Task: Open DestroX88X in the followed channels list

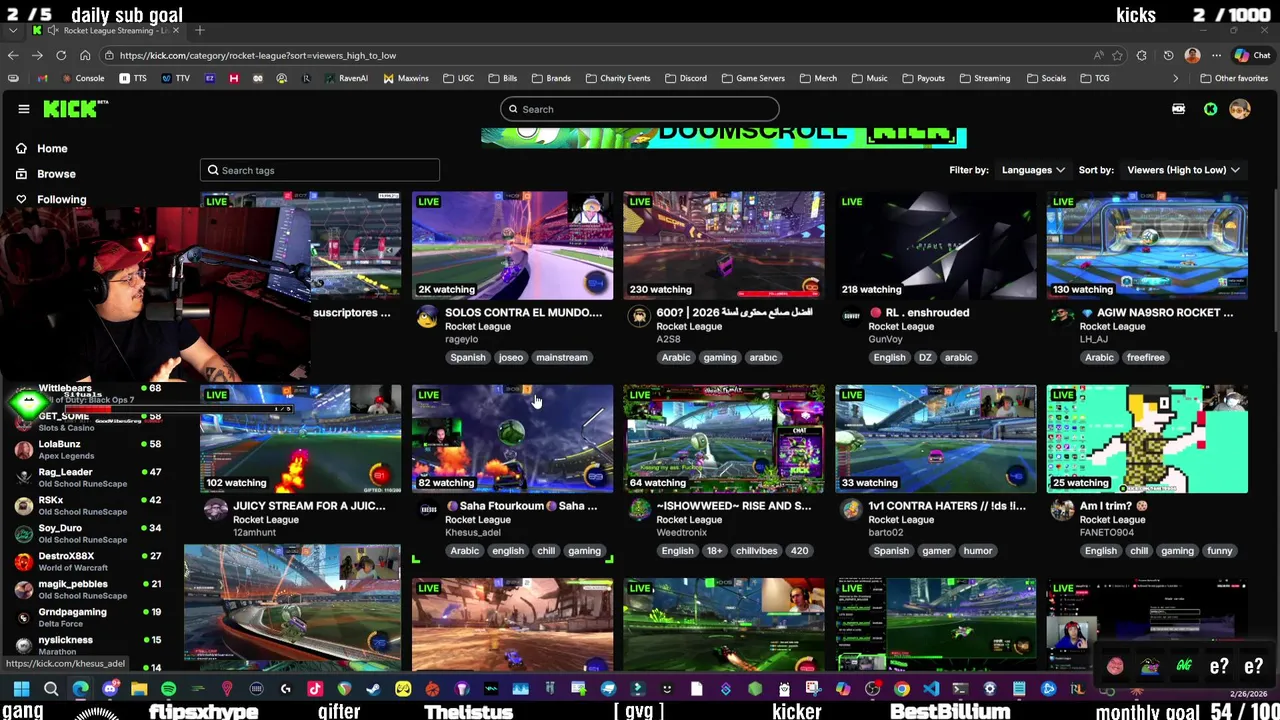Action: click(x=88, y=562)
